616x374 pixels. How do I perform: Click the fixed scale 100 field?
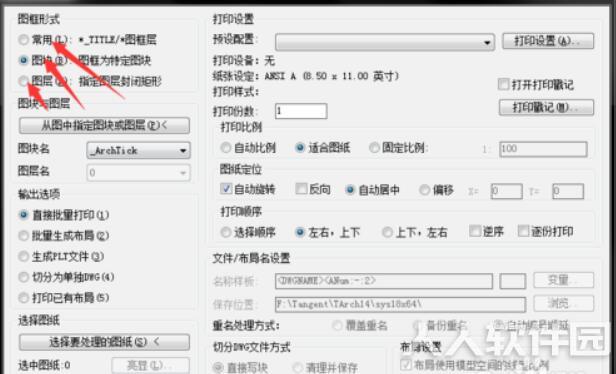pos(543,149)
